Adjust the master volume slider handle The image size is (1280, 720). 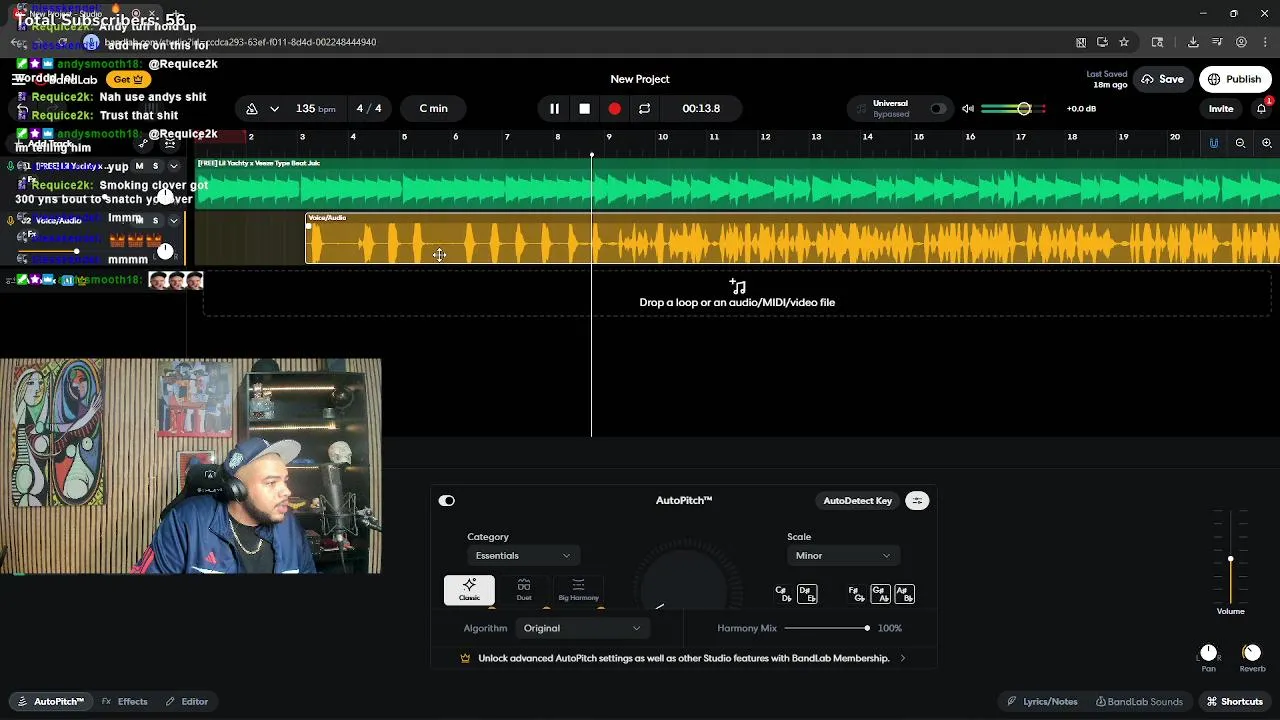pos(1024,108)
